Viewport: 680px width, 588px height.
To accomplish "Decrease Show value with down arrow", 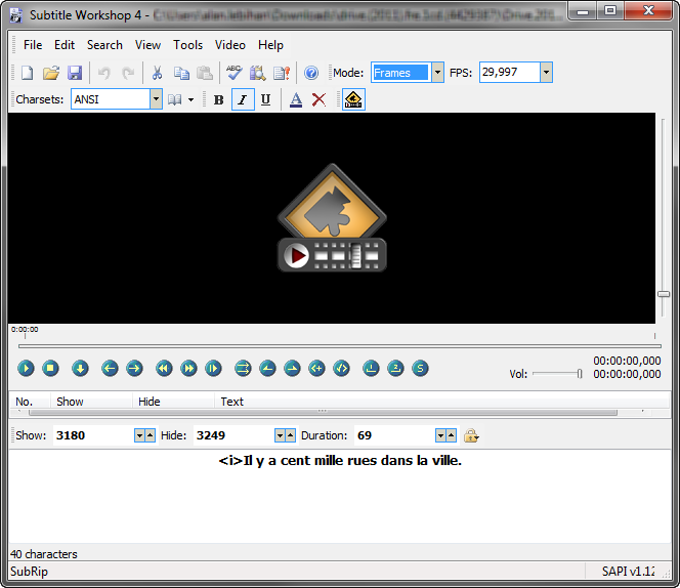I will coord(140,435).
